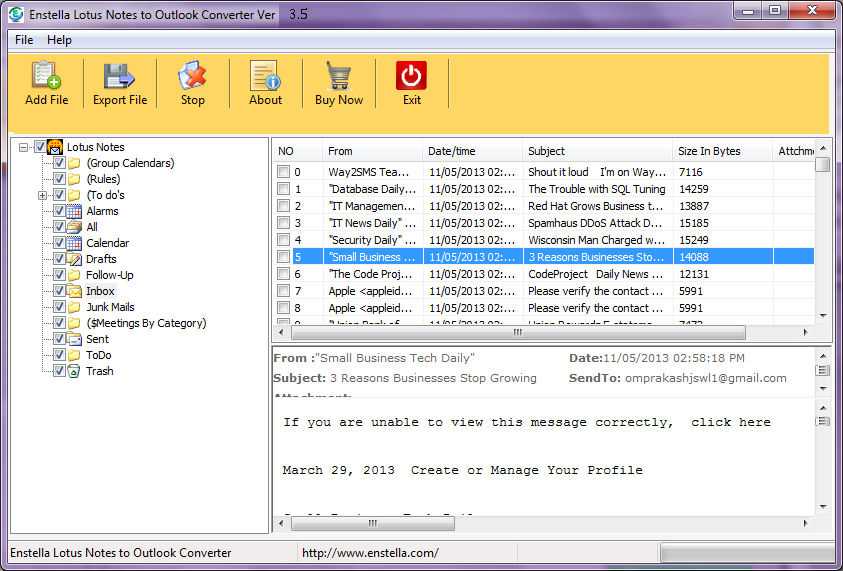Click the red Exit power icon
This screenshot has width=843, height=571.
(411, 75)
